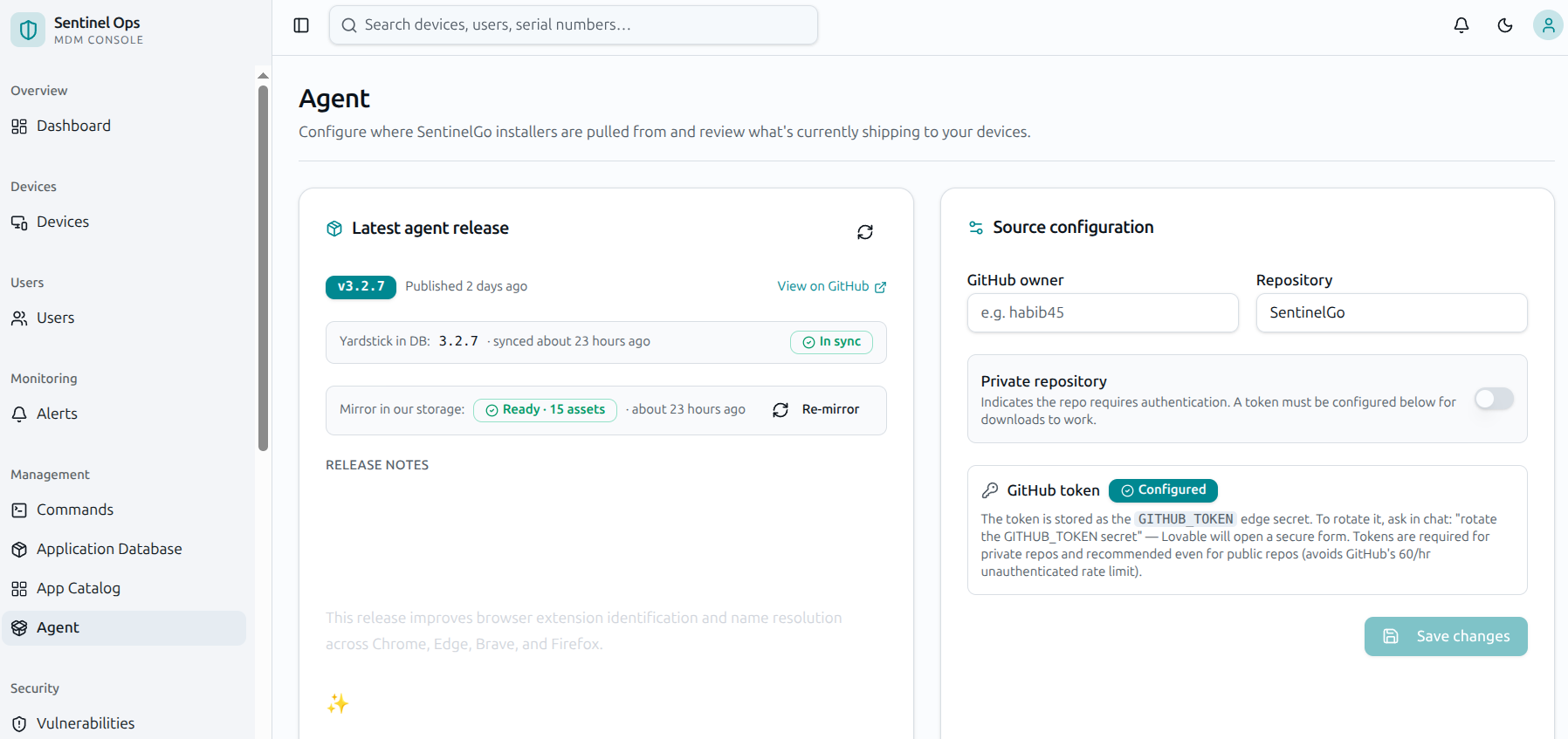The width and height of the screenshot is (1568, 739).
Task: Click the In sync status badge
Action: pos(832,342)
